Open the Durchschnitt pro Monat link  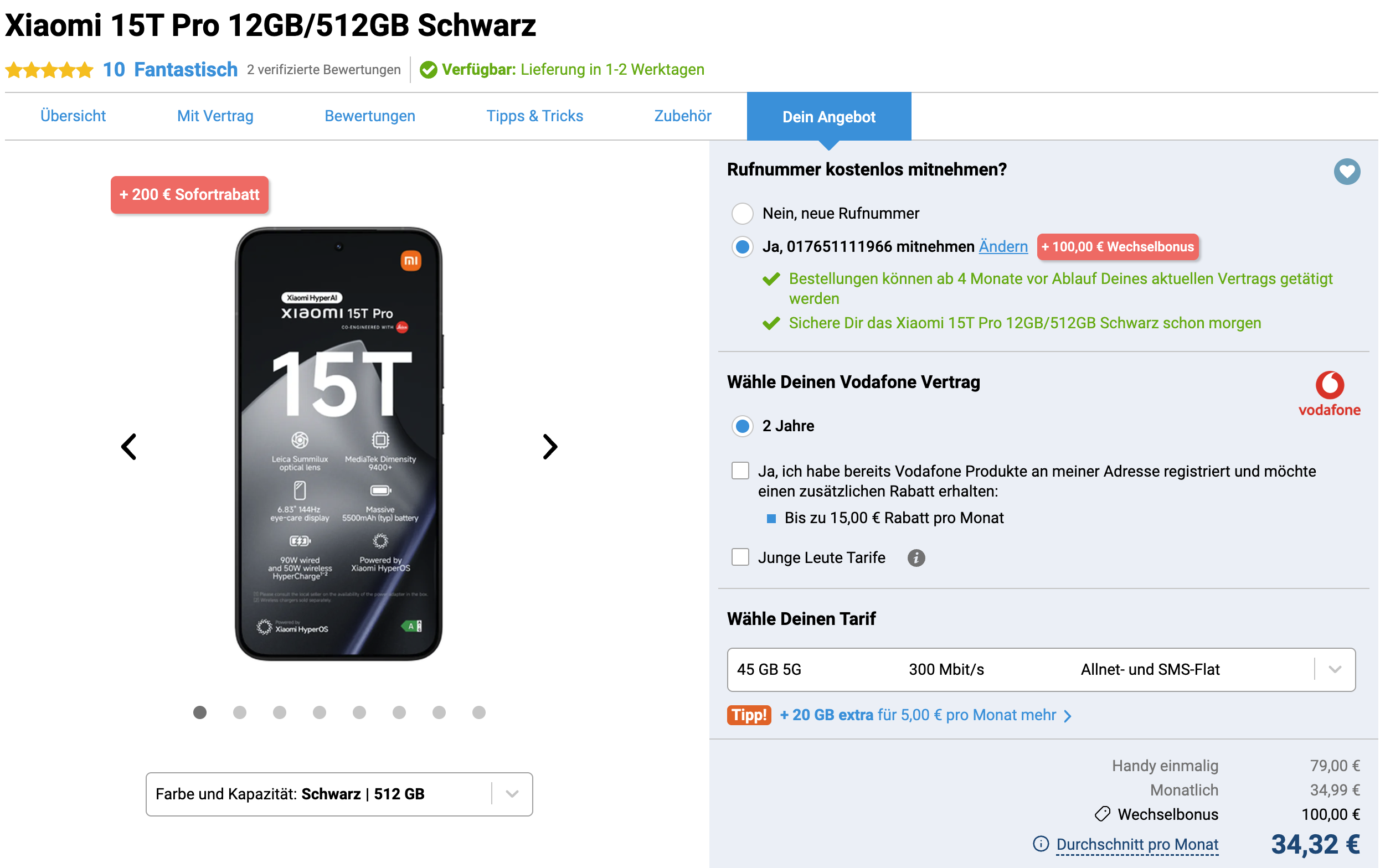[1136, 844]
